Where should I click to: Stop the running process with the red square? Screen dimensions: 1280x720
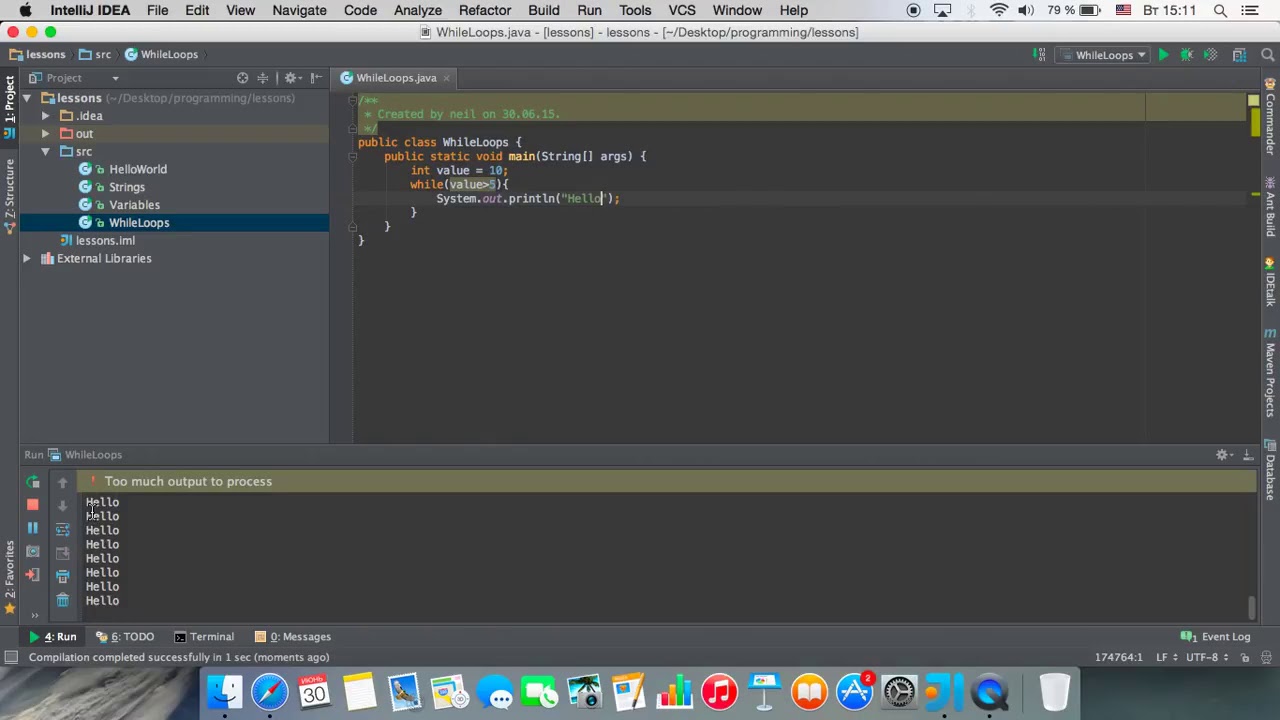pos(33,505)
